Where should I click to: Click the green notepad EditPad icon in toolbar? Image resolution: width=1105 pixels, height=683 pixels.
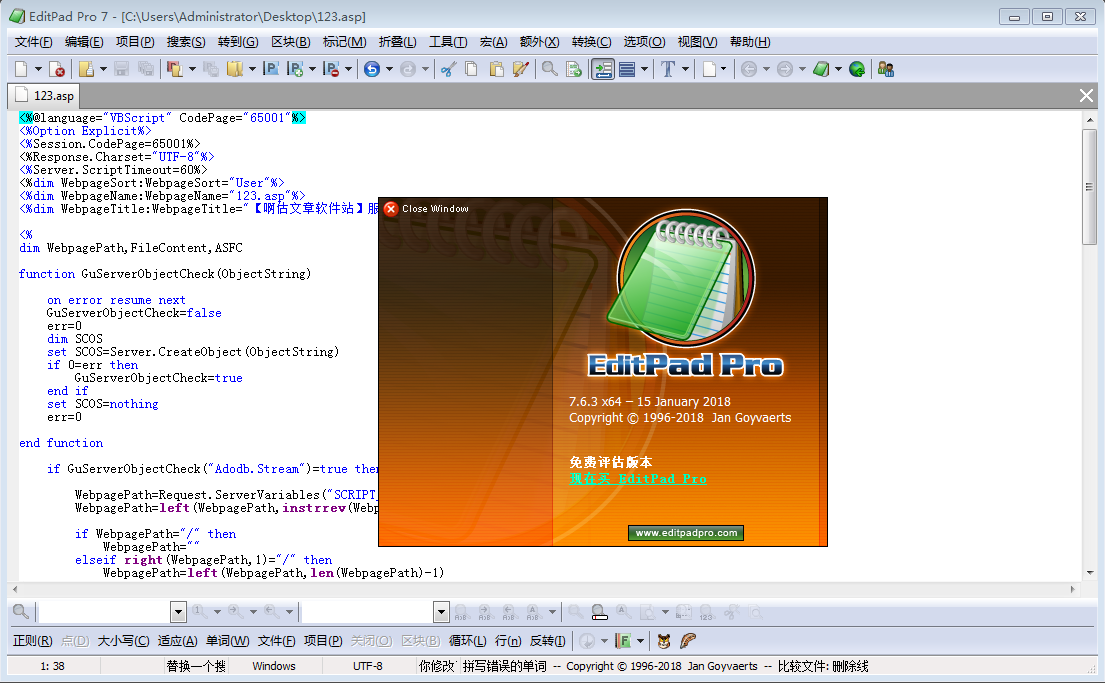pos(821,69)
